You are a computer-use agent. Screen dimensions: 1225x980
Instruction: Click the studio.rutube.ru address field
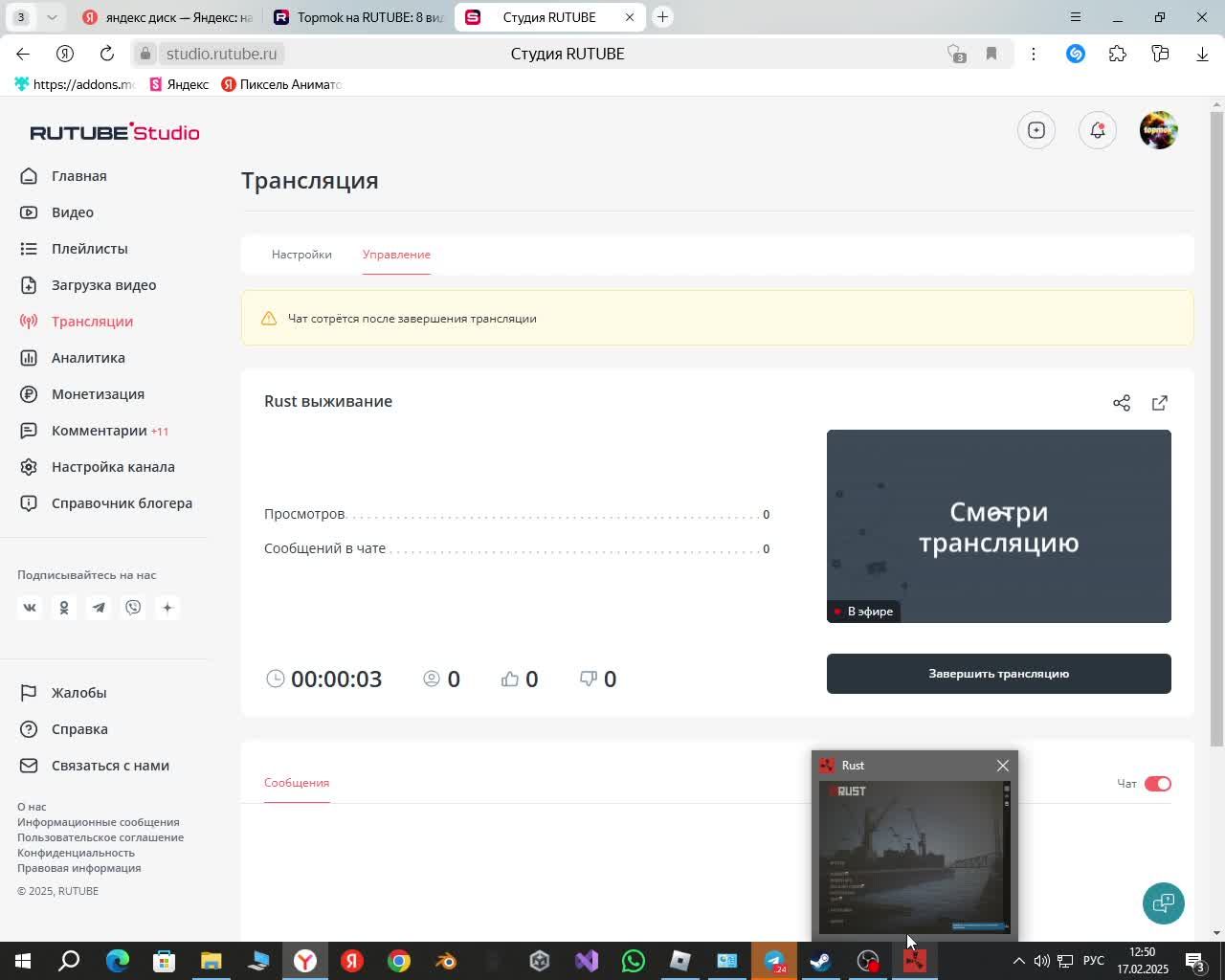[222, 54]
